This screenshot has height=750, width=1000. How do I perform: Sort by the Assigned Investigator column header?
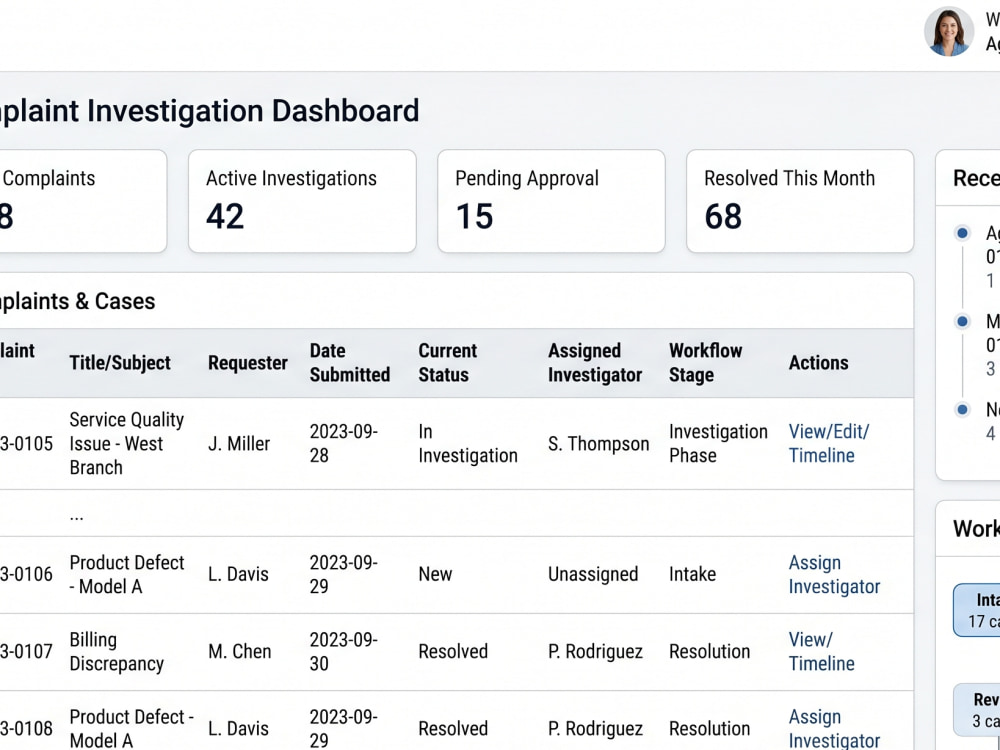coord(594,363)
